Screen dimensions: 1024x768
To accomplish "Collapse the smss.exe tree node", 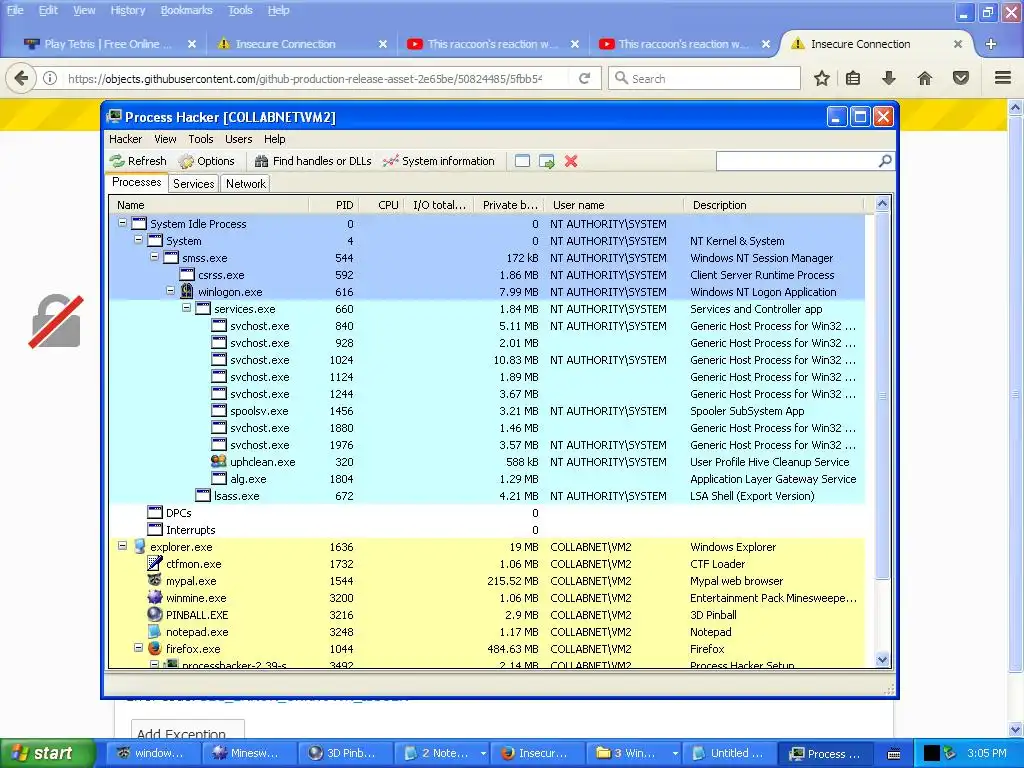I will (x=155, y=257).
